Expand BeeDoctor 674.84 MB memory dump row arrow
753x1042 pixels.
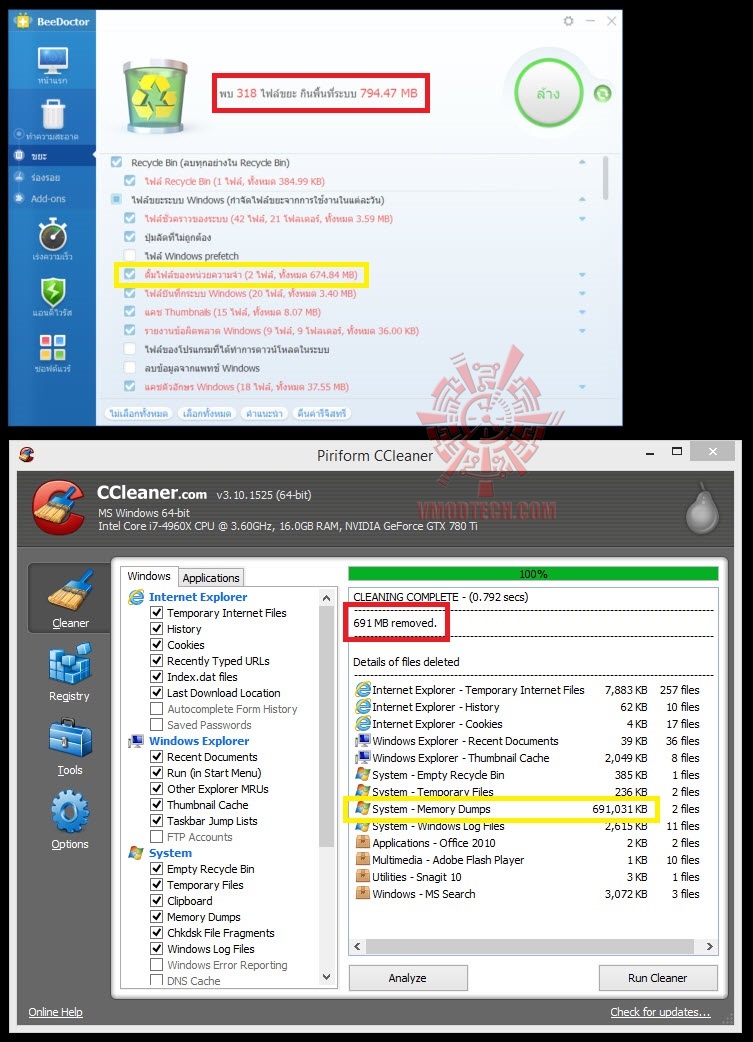[x=582, y=274]
